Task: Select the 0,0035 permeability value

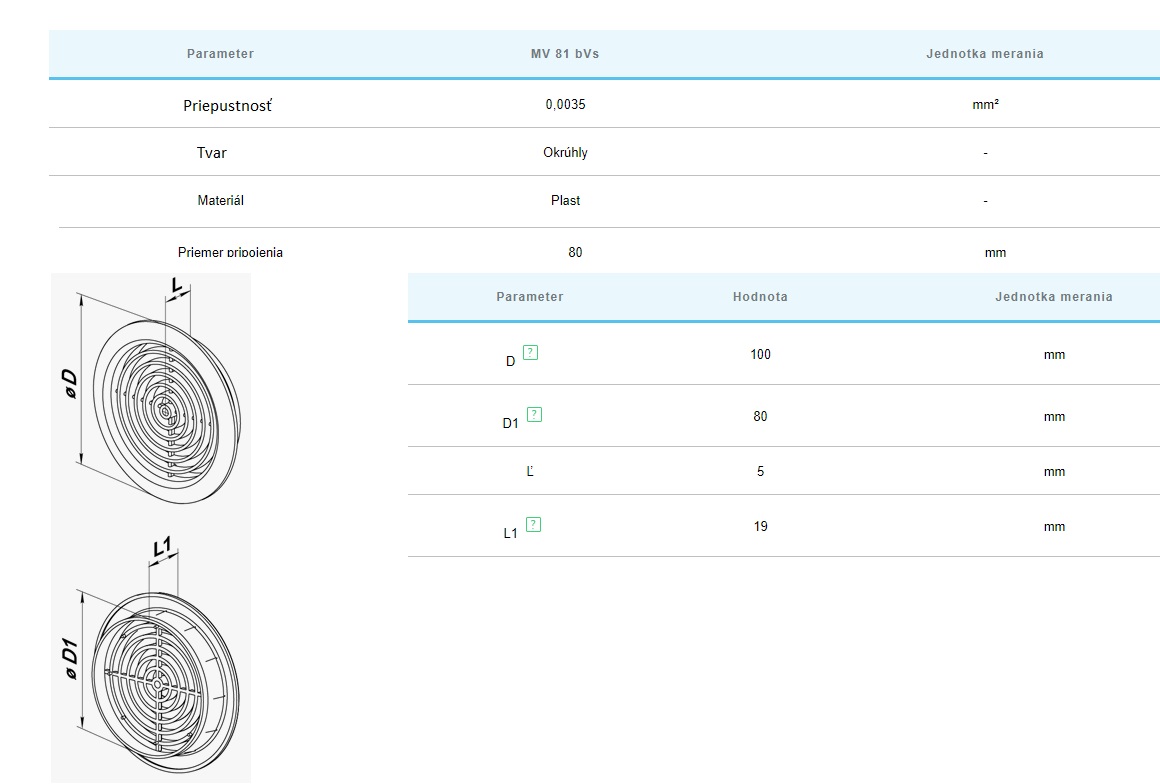Action: (566, 105)
